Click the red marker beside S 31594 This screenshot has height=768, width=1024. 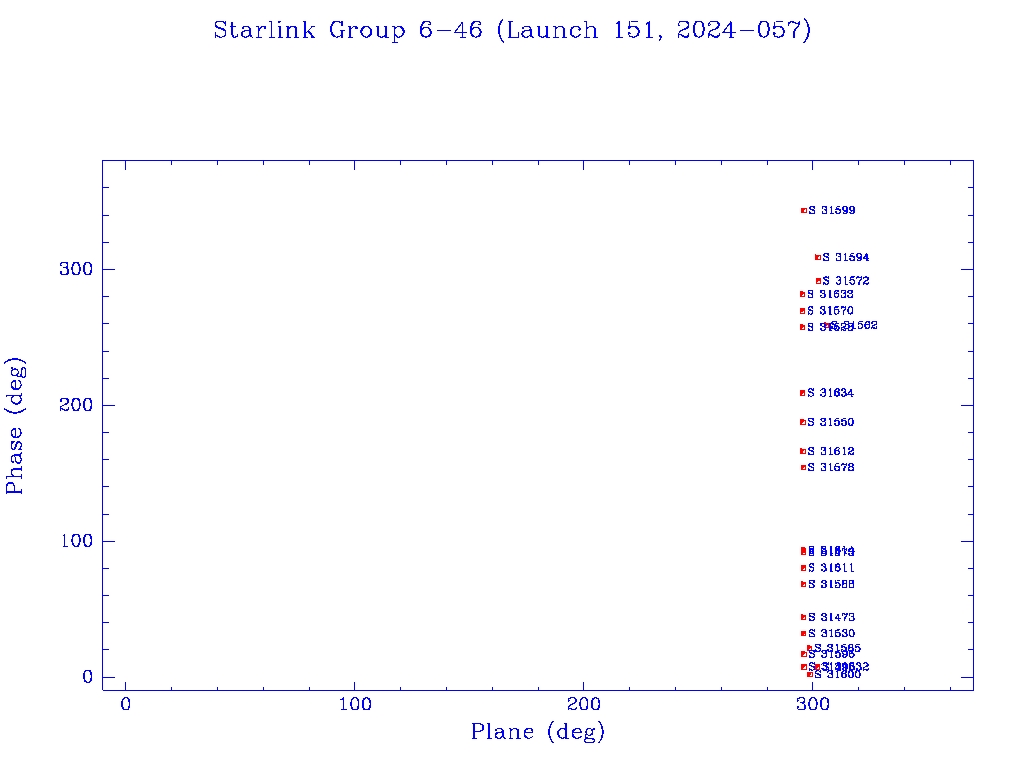(818, 257)
